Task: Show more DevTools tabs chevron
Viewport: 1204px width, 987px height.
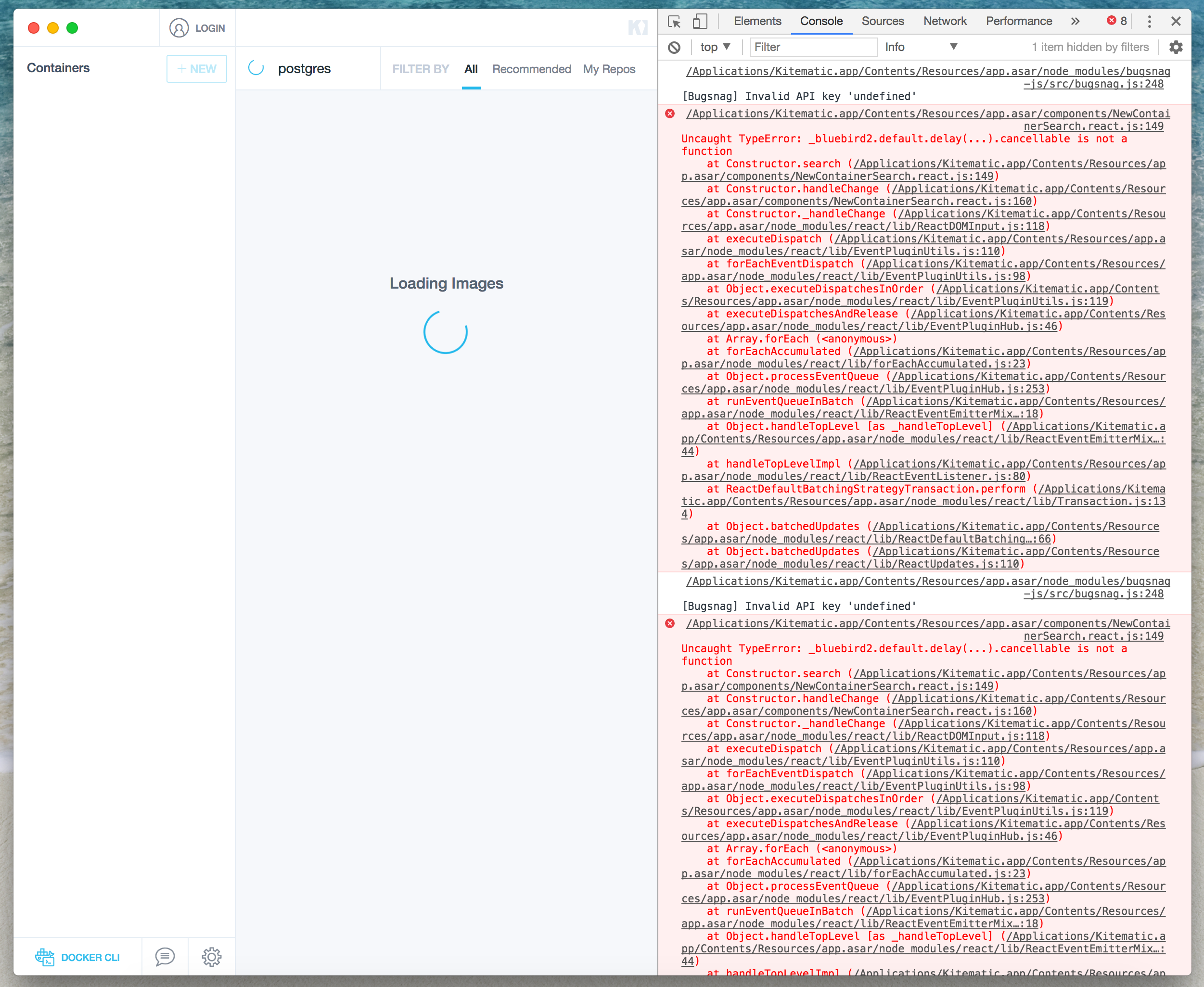Action: (1075, 21)
